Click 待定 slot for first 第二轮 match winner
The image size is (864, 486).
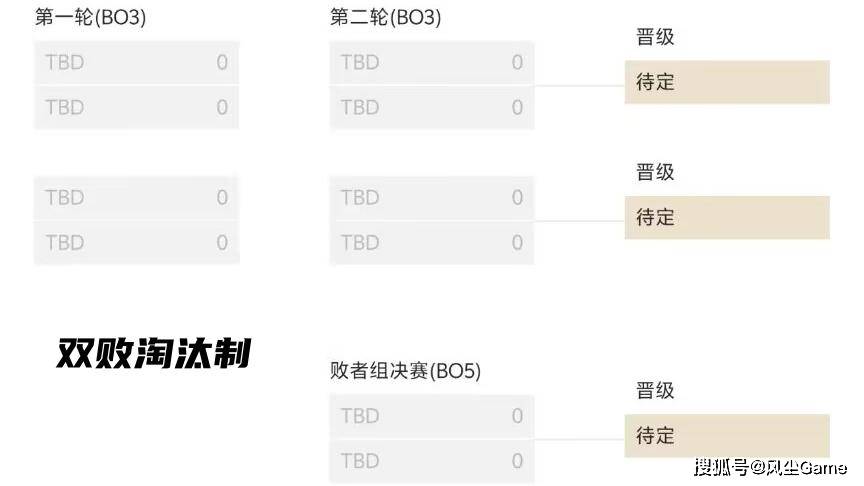(727, 82)
